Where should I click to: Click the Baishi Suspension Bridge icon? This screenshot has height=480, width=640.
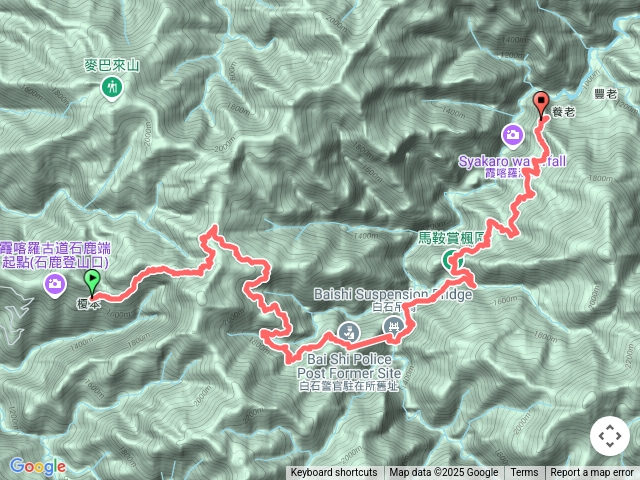point(393,328)
